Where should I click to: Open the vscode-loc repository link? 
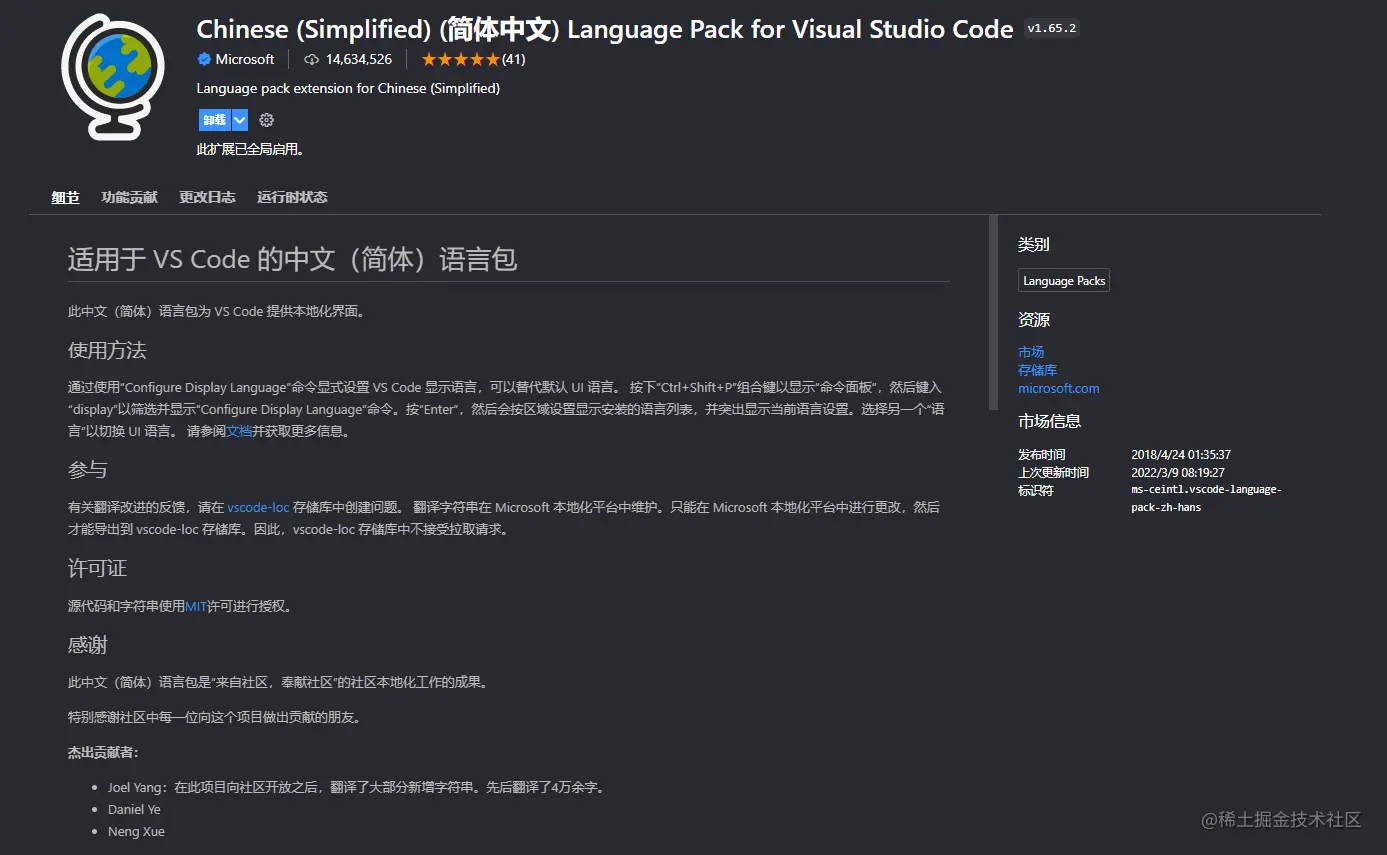(258, 507)
